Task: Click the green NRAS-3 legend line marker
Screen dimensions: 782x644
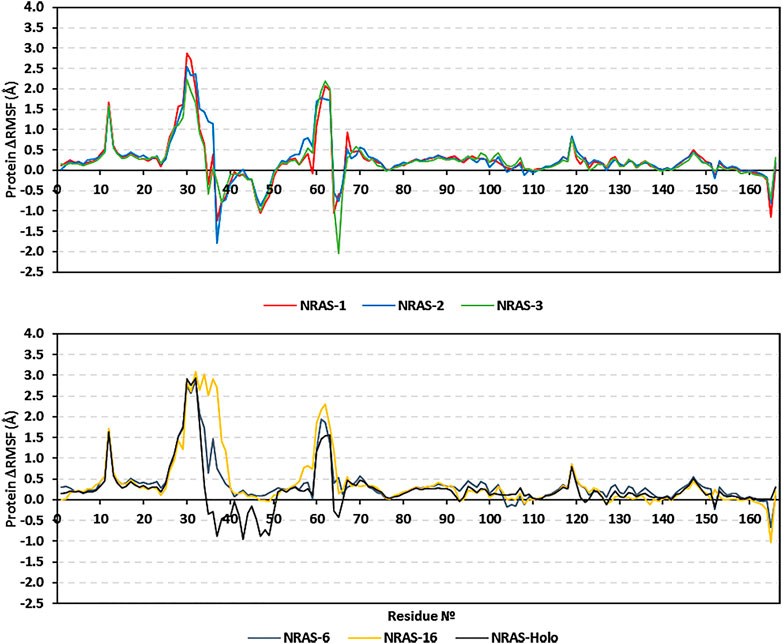Action: (477, 306)
